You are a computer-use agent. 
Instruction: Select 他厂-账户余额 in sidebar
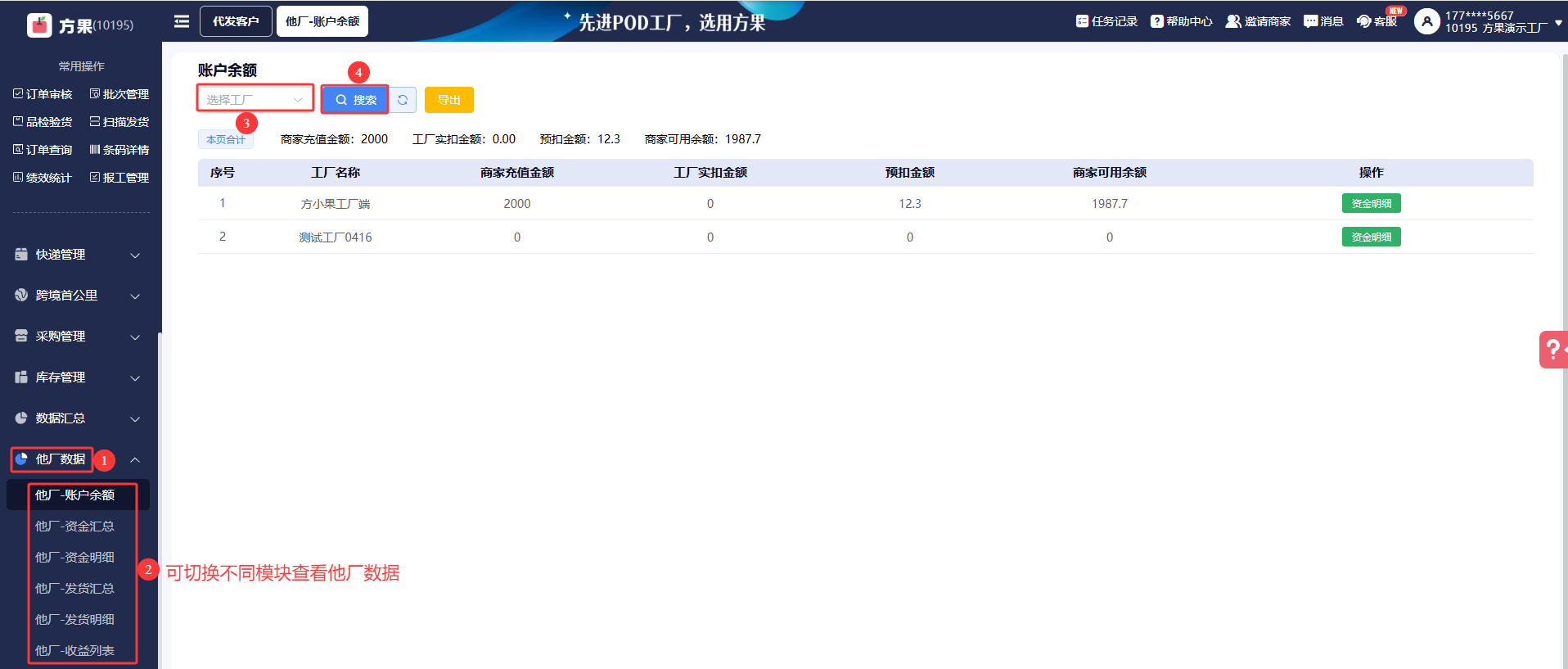tap(78, 495)
